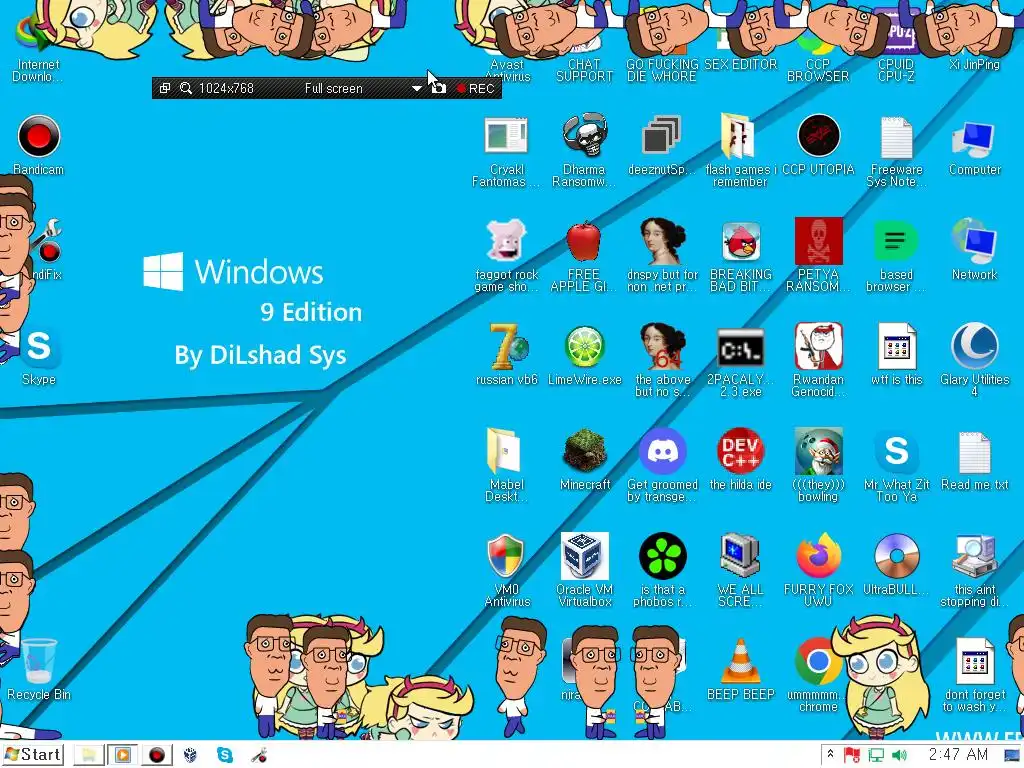This screenshot has height=768, width=1024.
Task: Click the magnifier icon beside 1024x768
Action: pyautogui.click(x=186, y=88)
